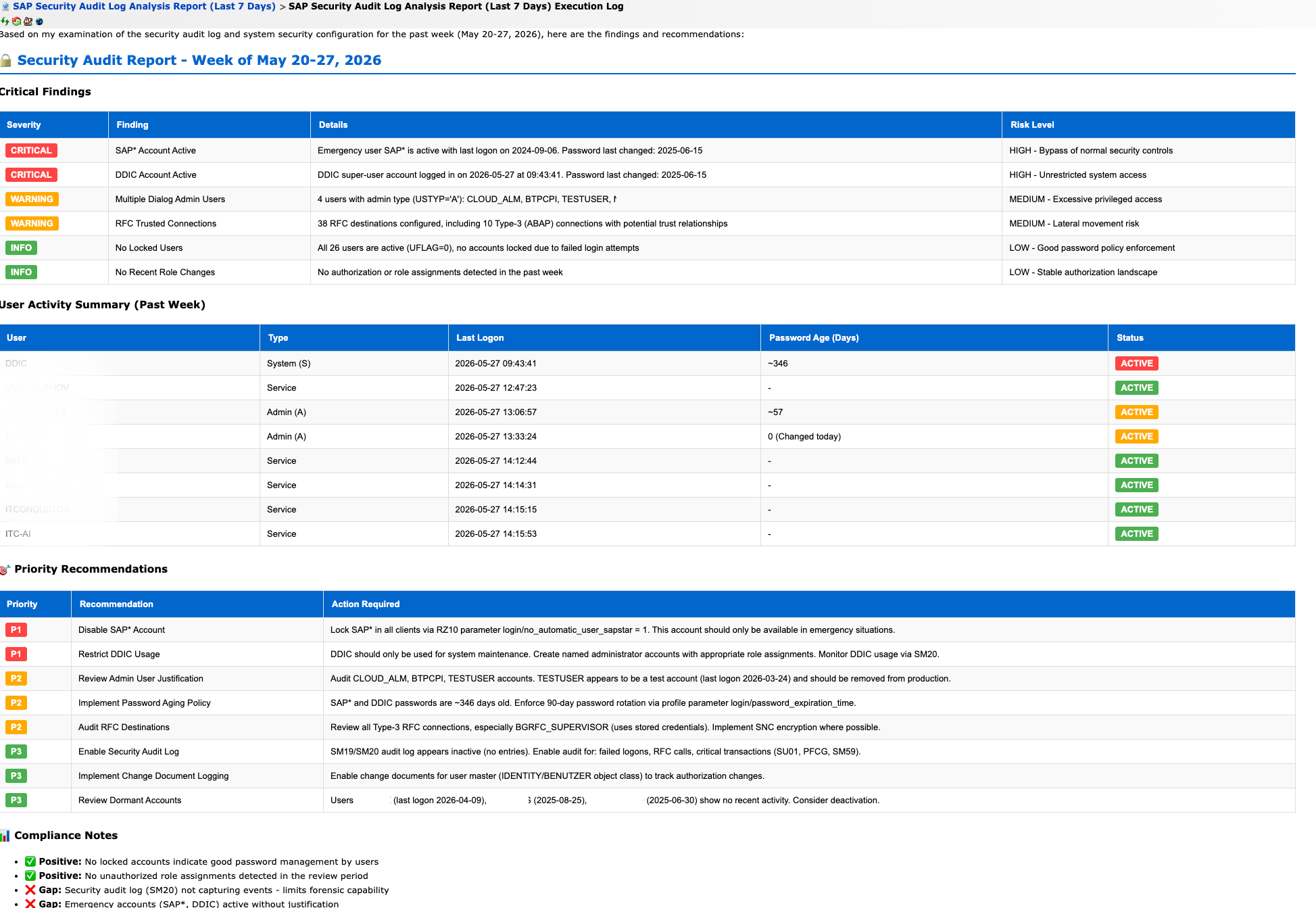The image size is (1316, 908).
Task: Select the Finding column header
Action: click(x=210, y=125)
